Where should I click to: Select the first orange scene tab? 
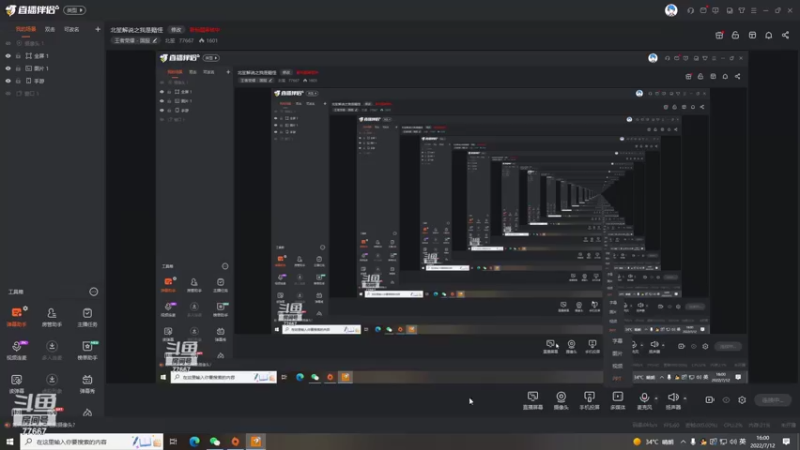26,29
